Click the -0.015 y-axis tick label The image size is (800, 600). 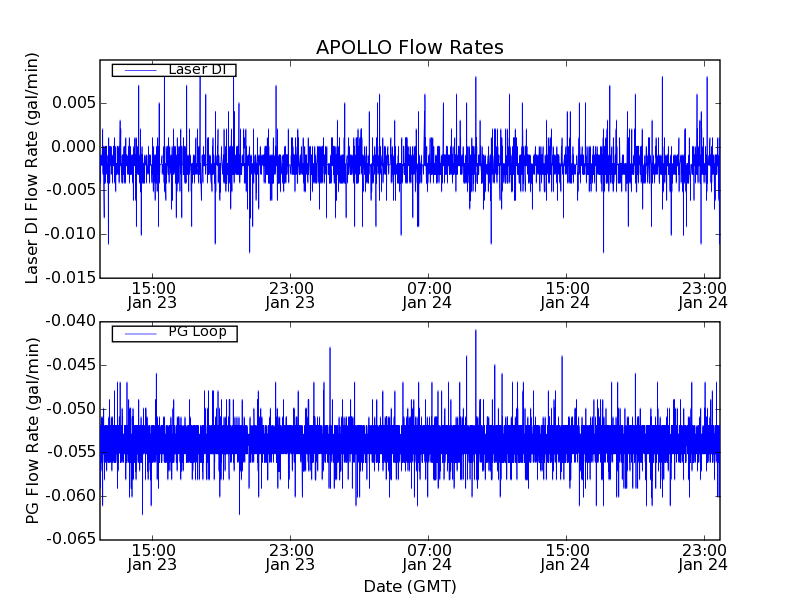pos(71,278)
